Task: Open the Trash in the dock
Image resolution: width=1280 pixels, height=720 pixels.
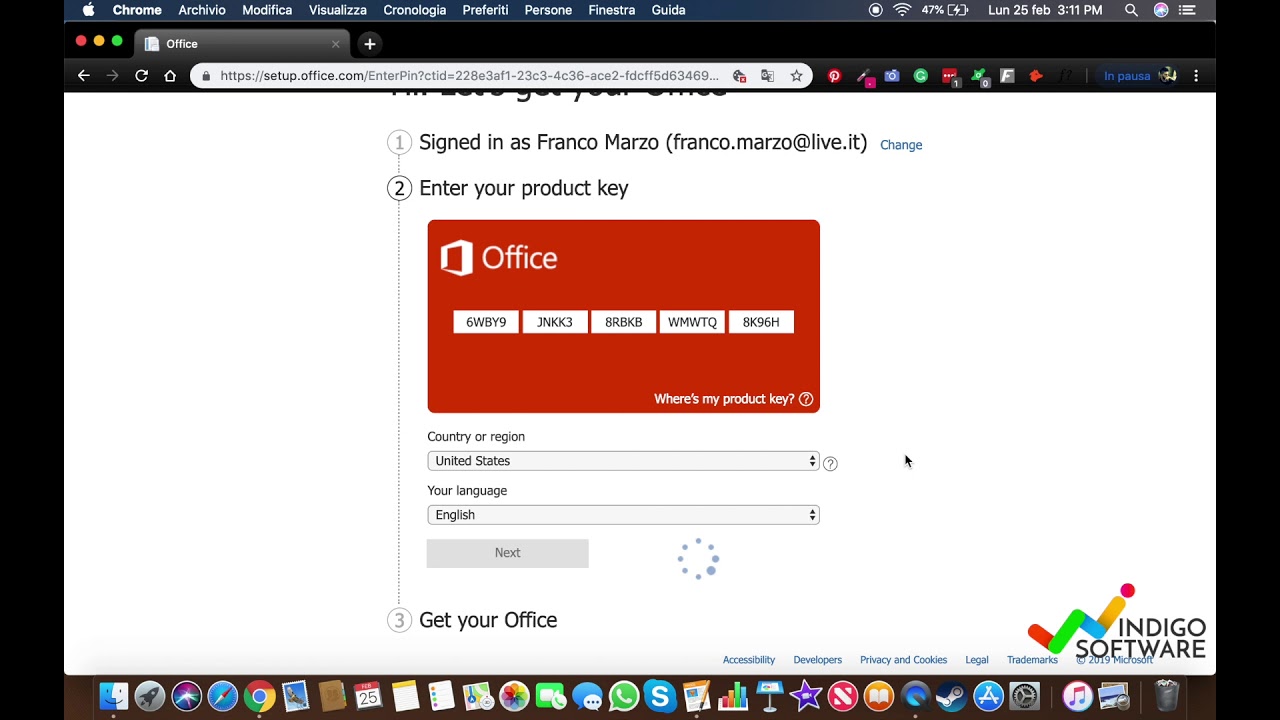Action: [1166, 696]
